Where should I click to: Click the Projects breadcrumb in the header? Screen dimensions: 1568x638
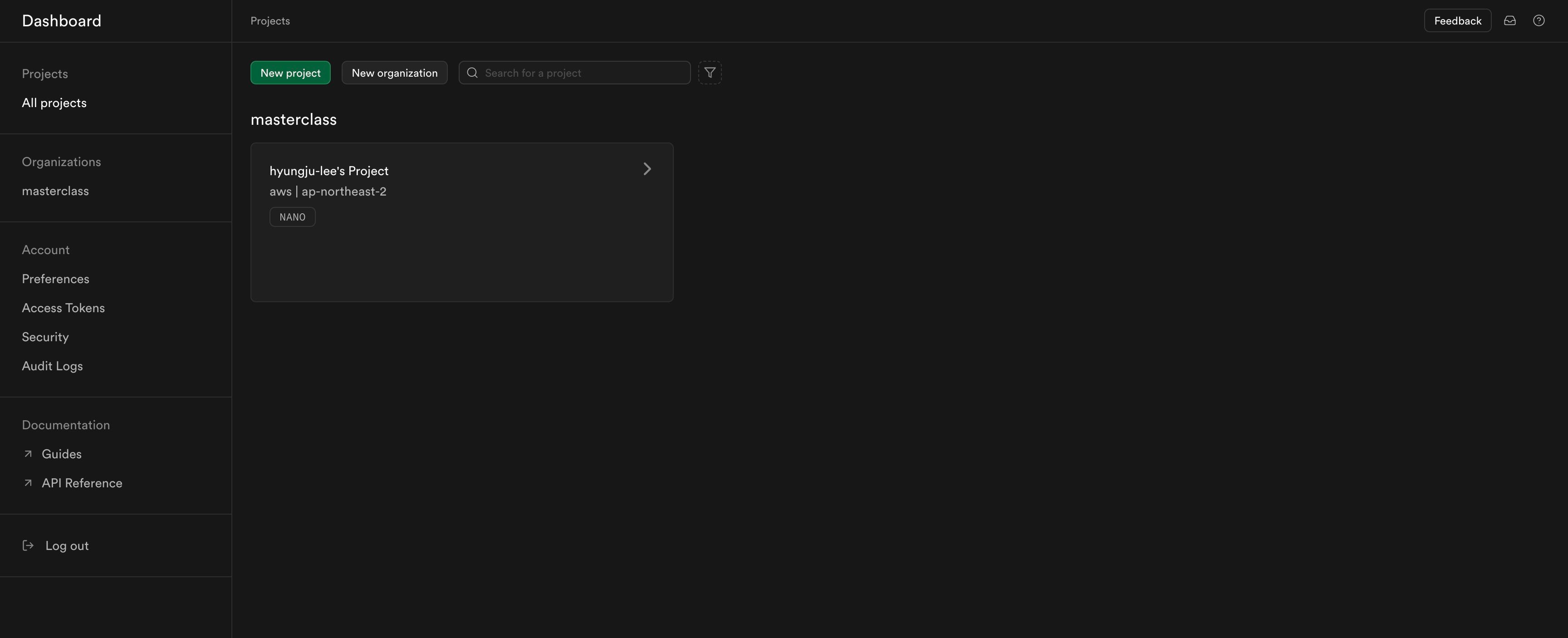click(x=270, y=21)
